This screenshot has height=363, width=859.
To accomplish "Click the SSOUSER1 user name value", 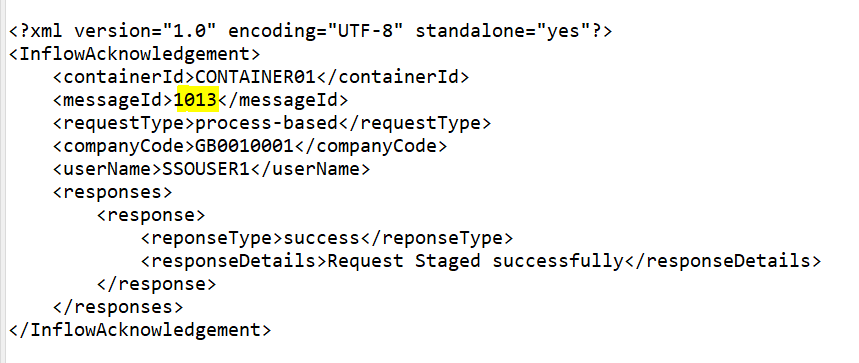I will (x=207, y=169).
